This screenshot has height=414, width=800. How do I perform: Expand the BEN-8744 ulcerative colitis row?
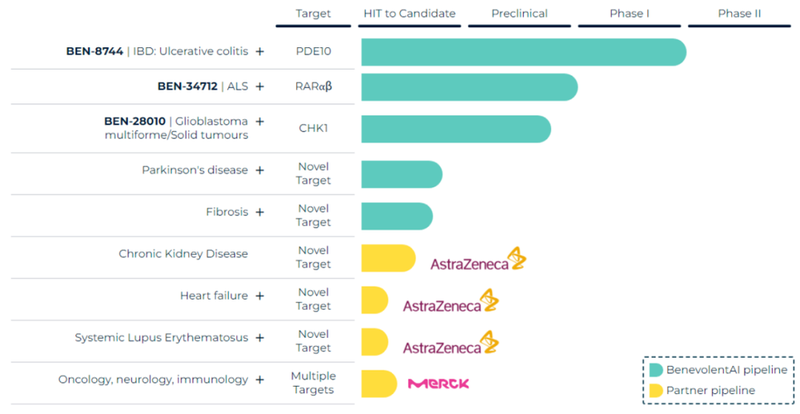tap(260, 51)
